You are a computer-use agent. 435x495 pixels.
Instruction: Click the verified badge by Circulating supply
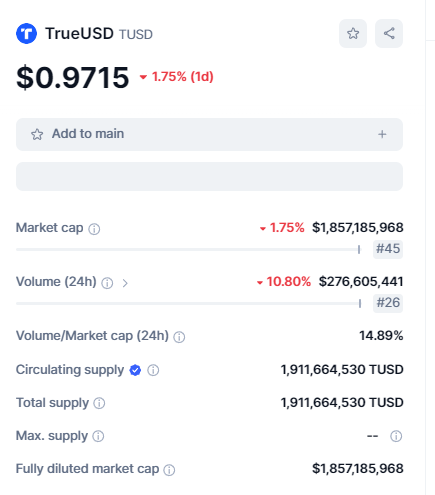click(135, 370)
